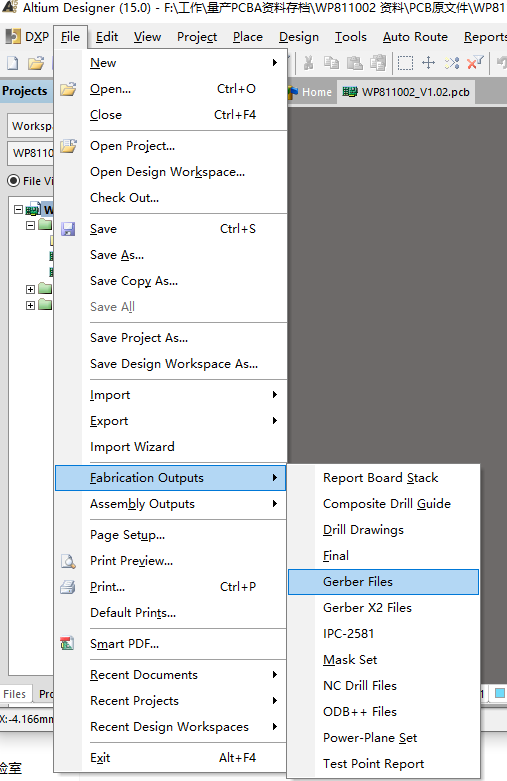Click the Cut scissors toolbar icon
Viewport: 507px width, 781px height.
click(x=309, y=63)
